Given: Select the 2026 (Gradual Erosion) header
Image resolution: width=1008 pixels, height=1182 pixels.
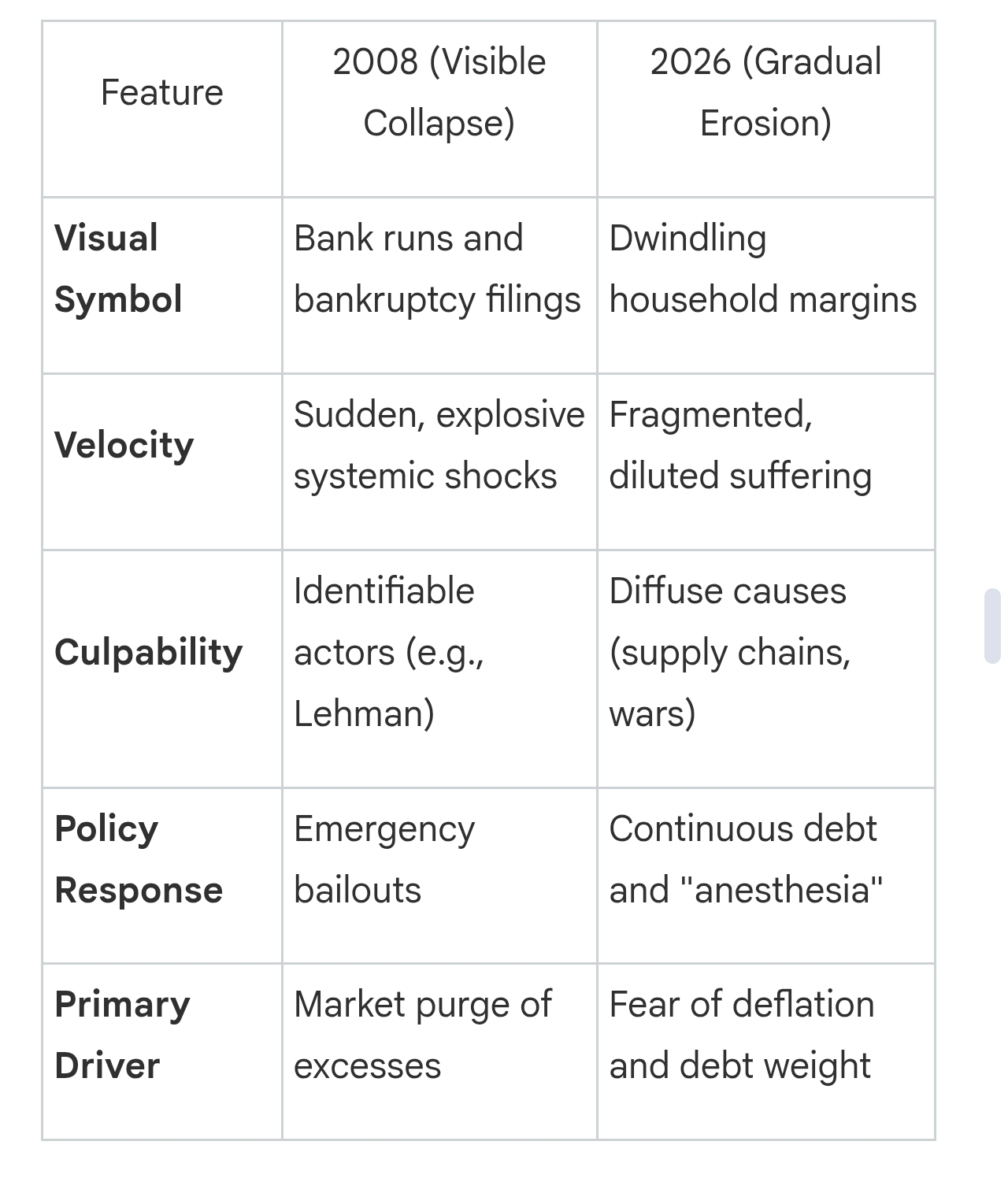Looking at the screenshot, I should pos(765,93).
